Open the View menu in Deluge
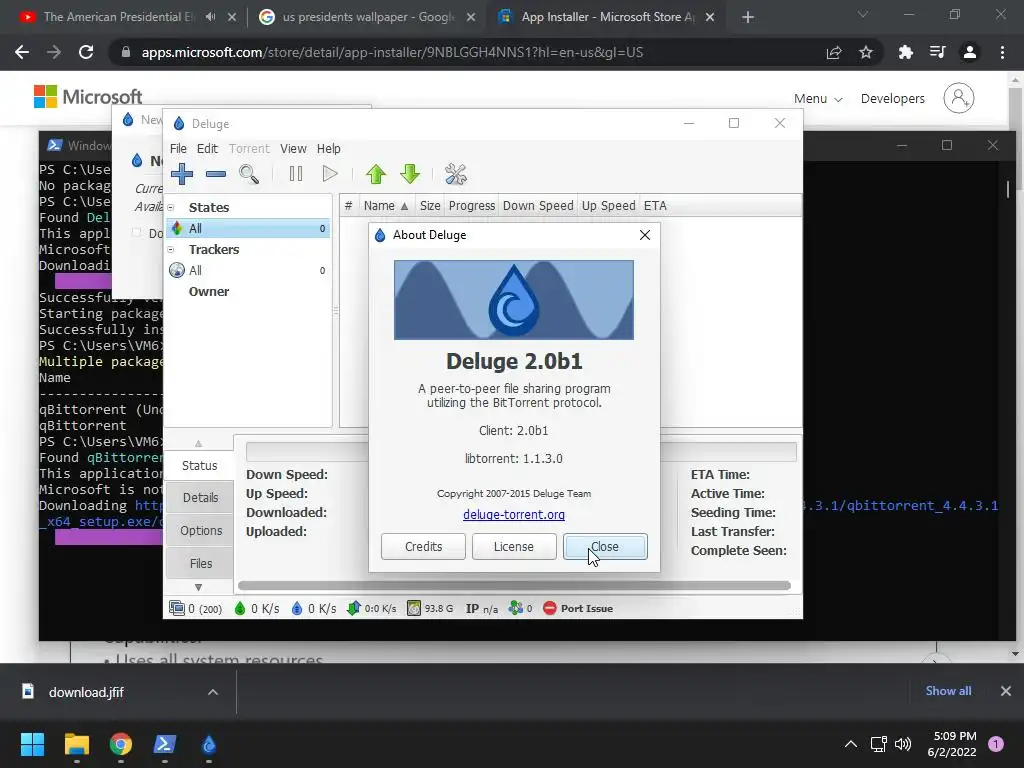This screenshot has width=1024, height=768. coord(293,149)
